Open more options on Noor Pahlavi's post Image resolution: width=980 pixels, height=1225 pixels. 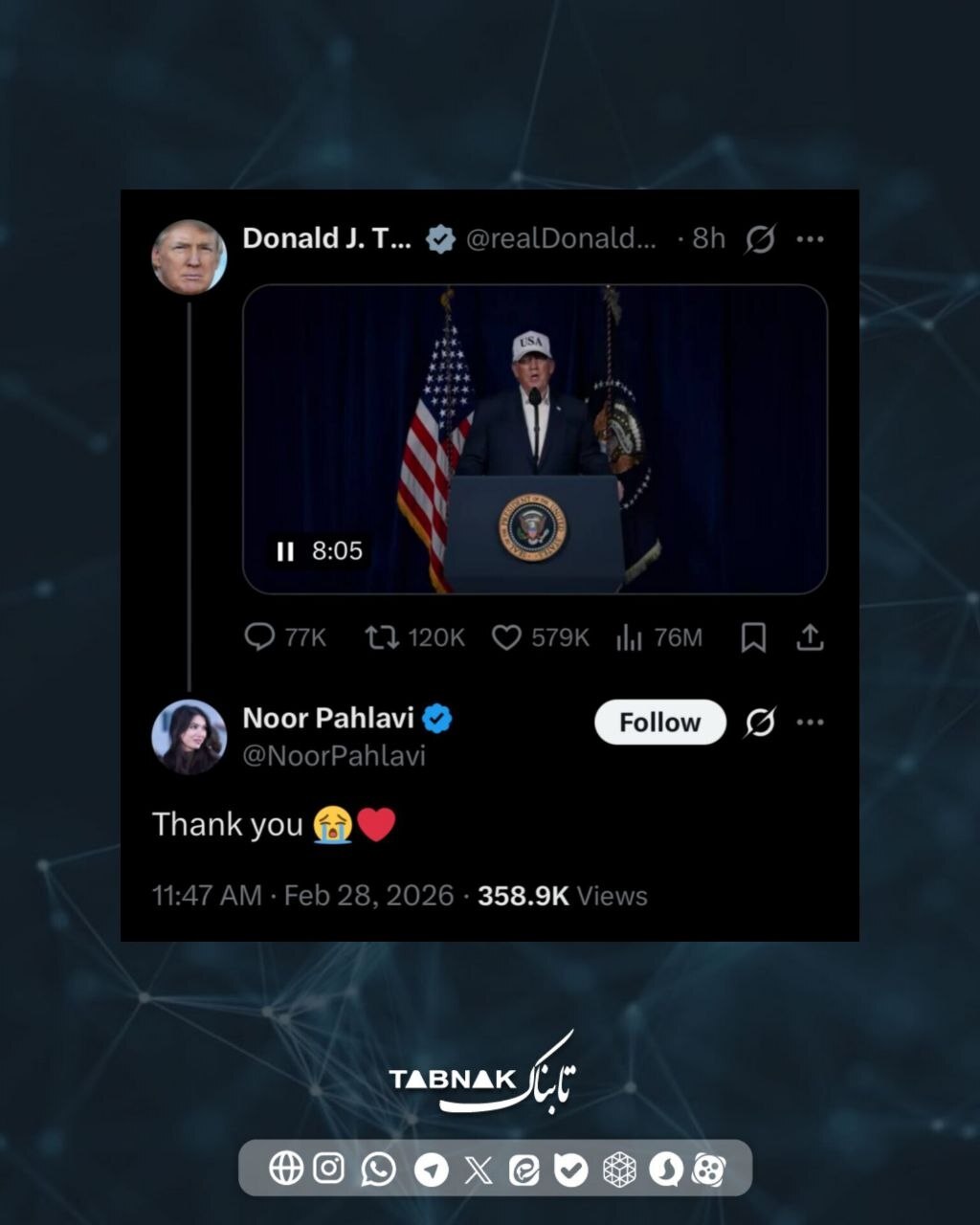(810, 723)
